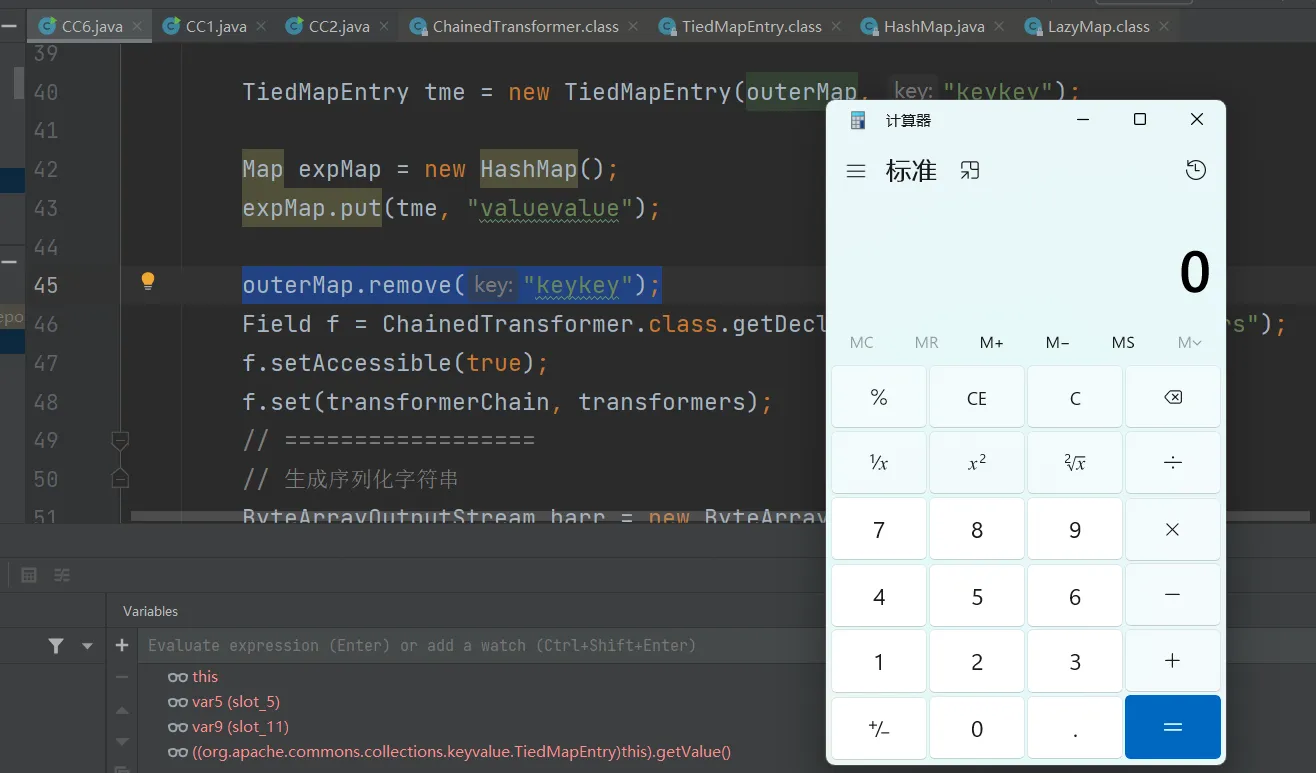This screenshot has height=773, width=1316.
Task: Click the divide operator button
Action: (1173, 463)
